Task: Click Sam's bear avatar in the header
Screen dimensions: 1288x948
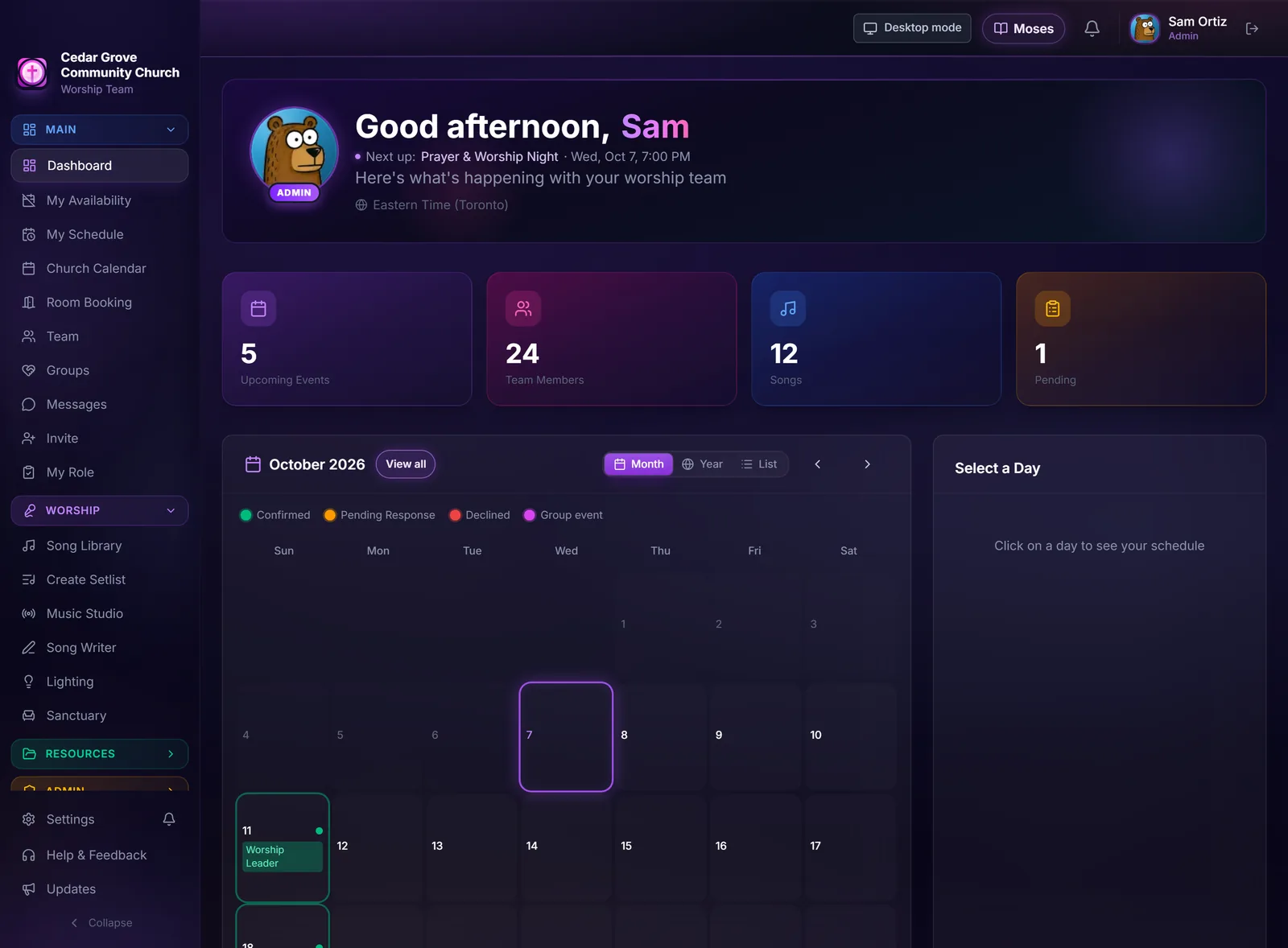Action: point(1145,28)
